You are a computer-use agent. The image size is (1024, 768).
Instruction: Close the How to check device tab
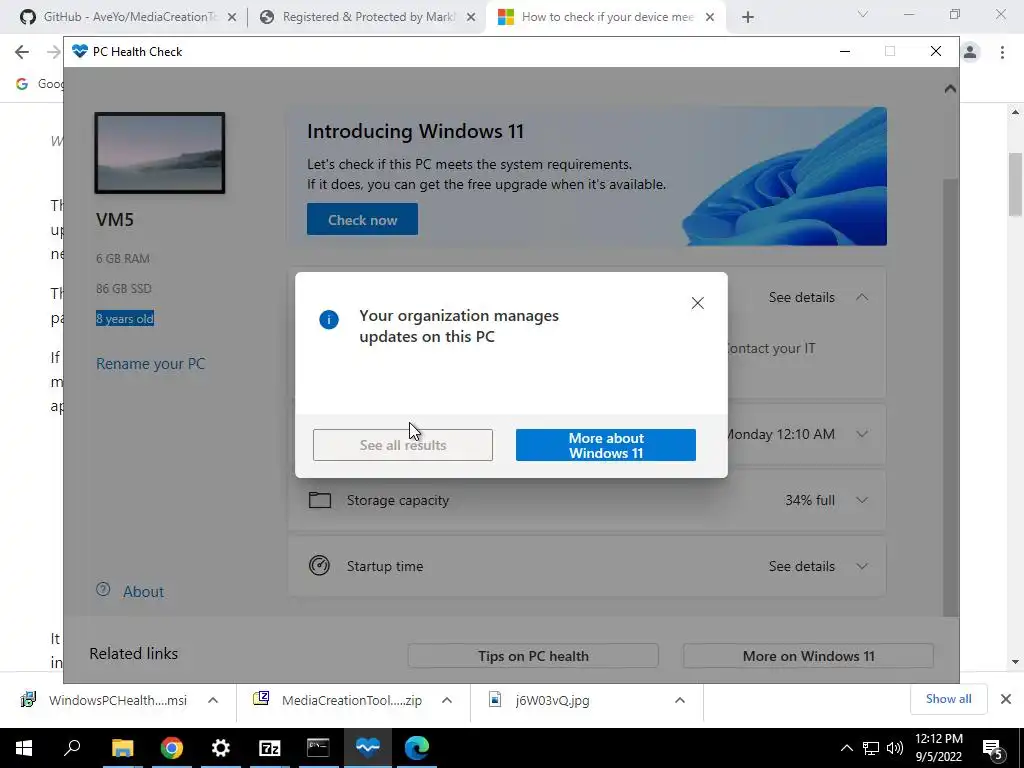(710, 18)
